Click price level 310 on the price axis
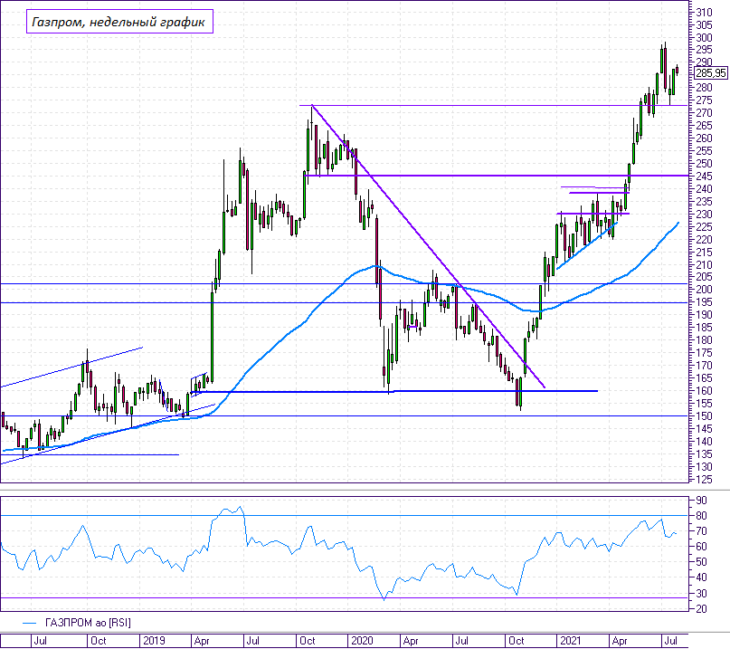The image size is (730, 649). 704,13
